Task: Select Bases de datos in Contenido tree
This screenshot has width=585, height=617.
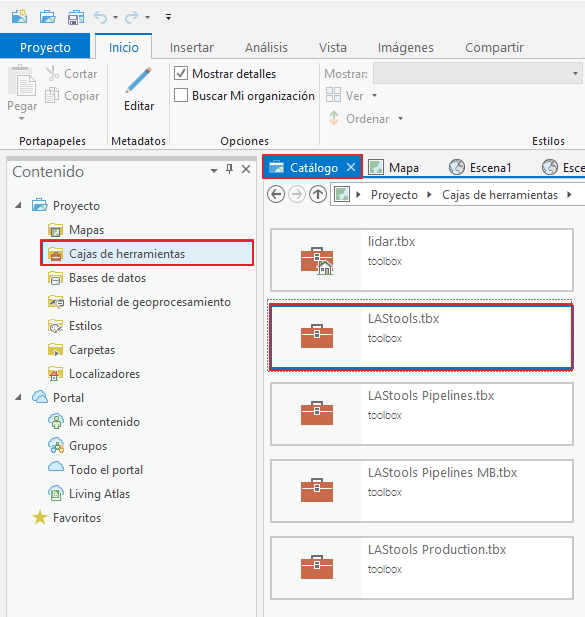Action: pos(107,278)
